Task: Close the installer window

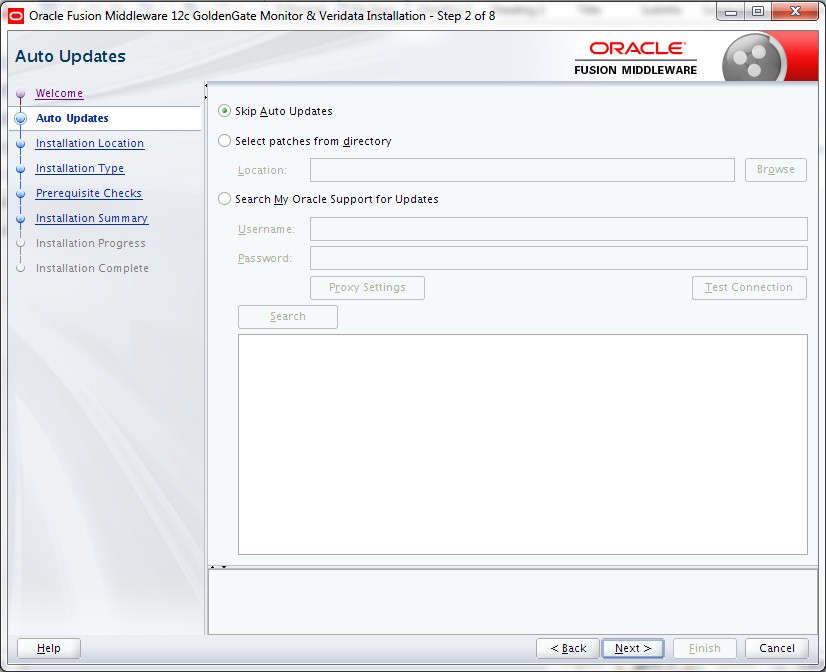Action: [795, 12]
